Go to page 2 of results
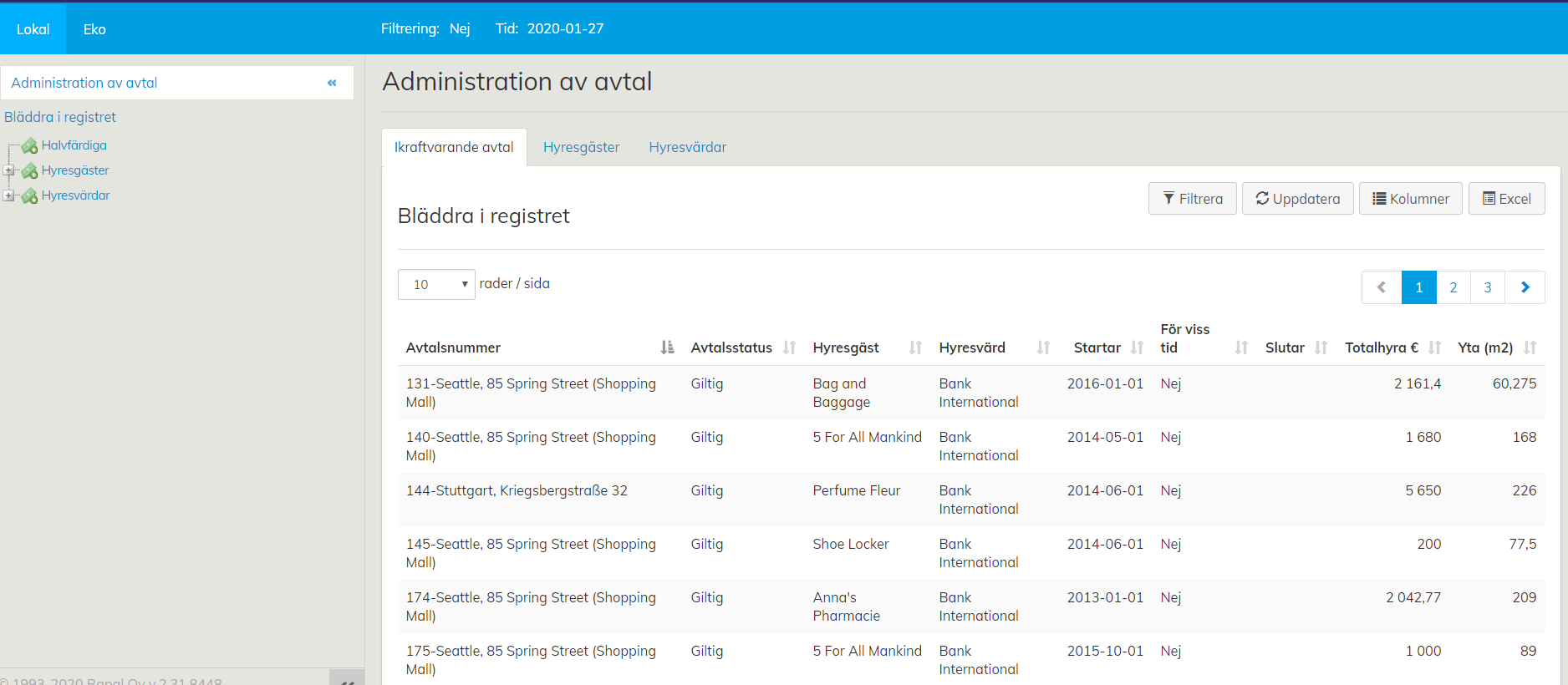The width and height of the screenshot is (1568, 685). [1453, 287]
